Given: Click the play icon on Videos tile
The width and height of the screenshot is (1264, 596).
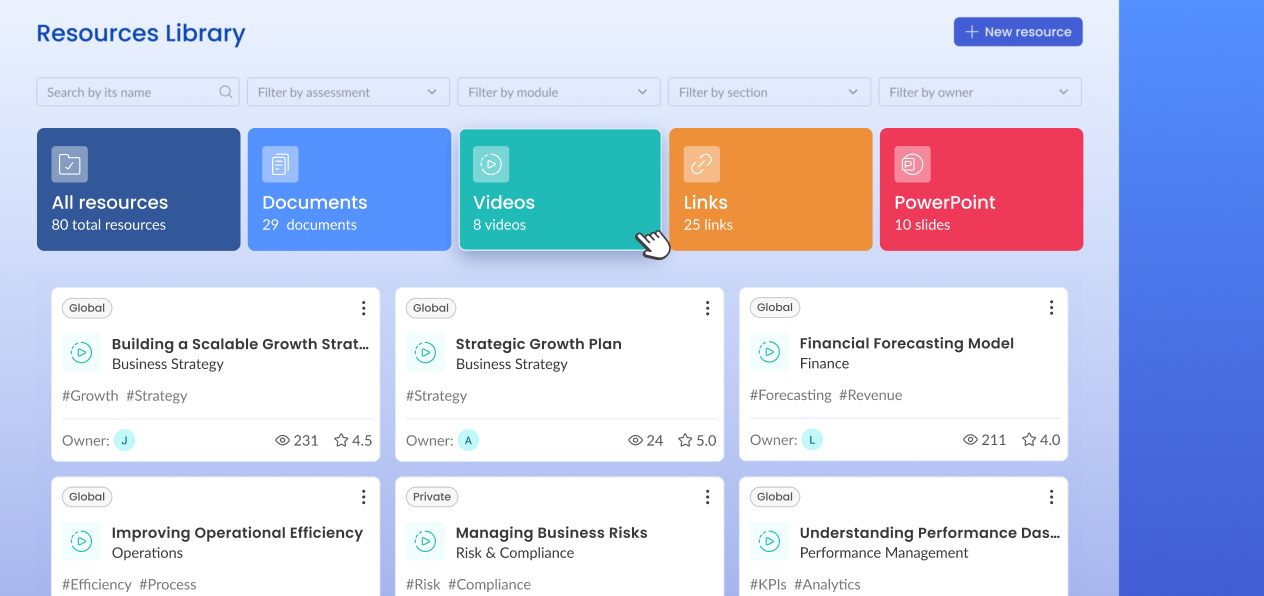Looking at the screenshot, I should coord(491,164).
